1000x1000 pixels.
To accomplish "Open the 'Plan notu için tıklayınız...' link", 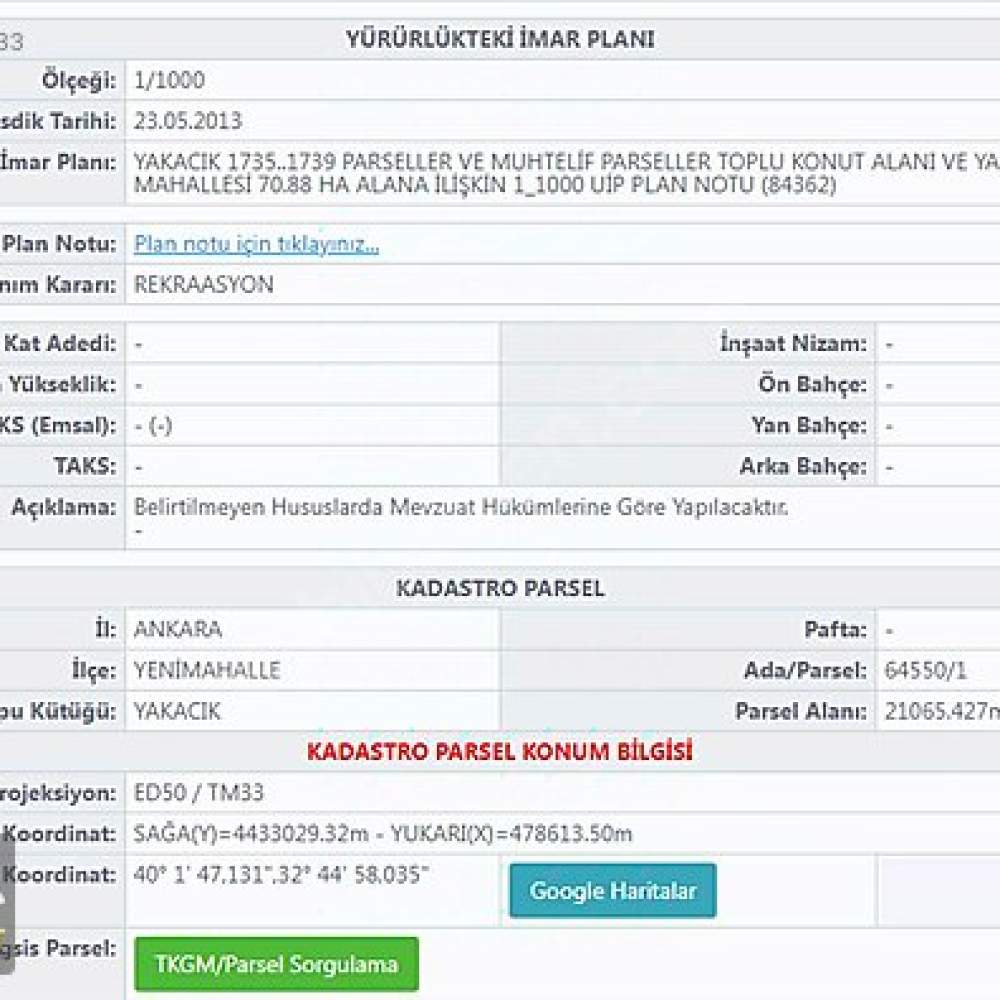I will [x=256, y=244].
